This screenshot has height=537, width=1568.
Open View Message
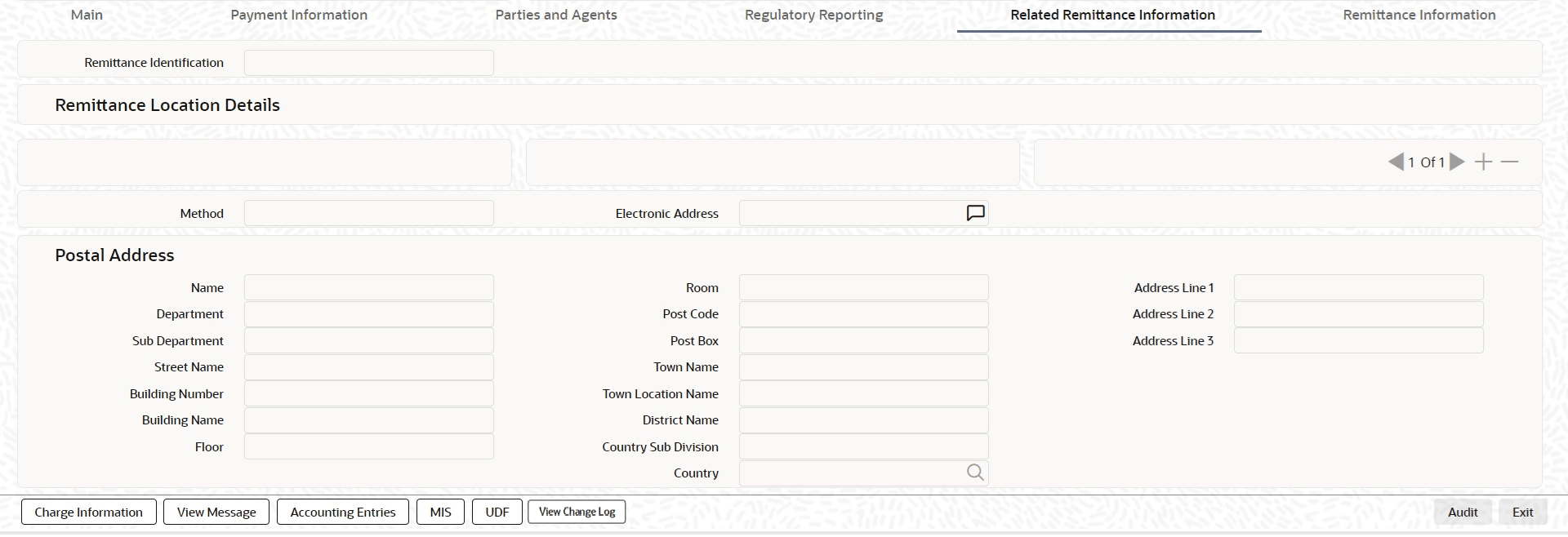216,513
